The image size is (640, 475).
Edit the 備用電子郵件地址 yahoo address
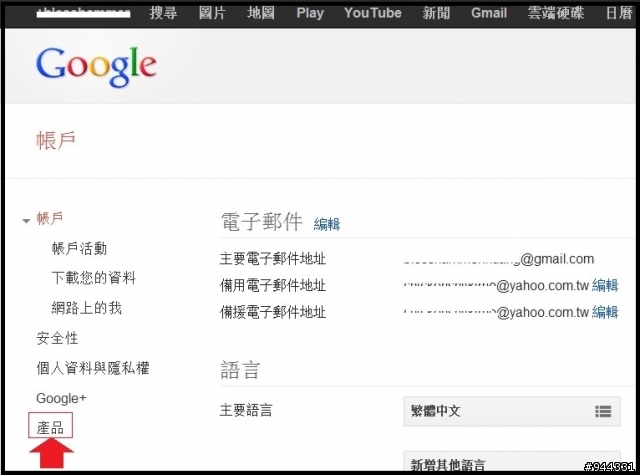click(605, 285)
